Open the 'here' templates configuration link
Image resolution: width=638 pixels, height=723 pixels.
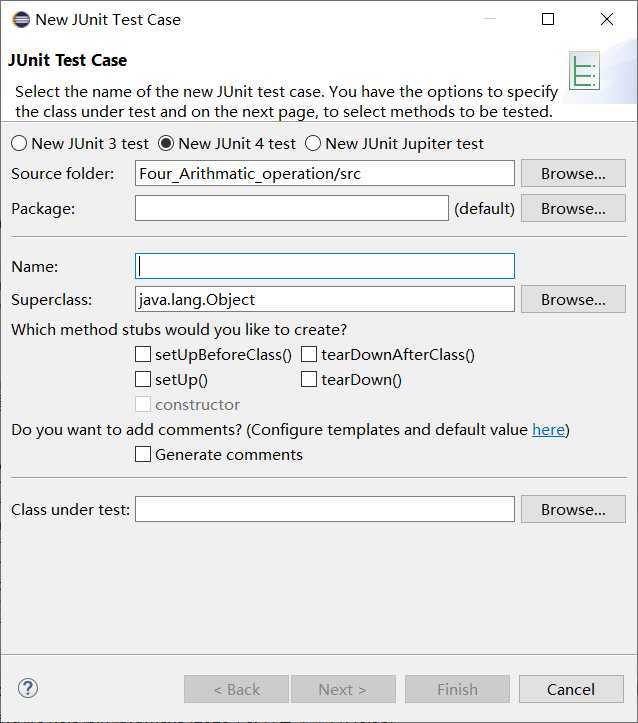click(548, 430)
